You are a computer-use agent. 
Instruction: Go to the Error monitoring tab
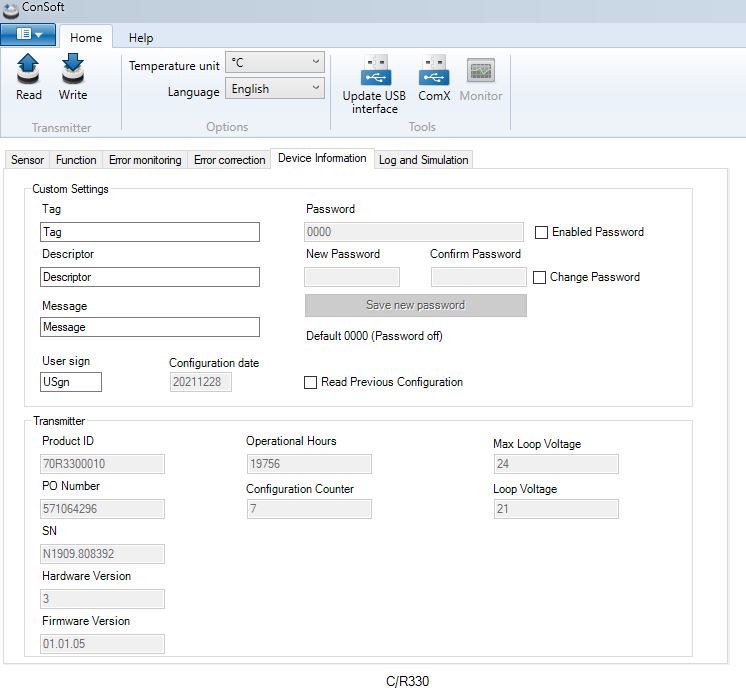click(x=145, y=160)
